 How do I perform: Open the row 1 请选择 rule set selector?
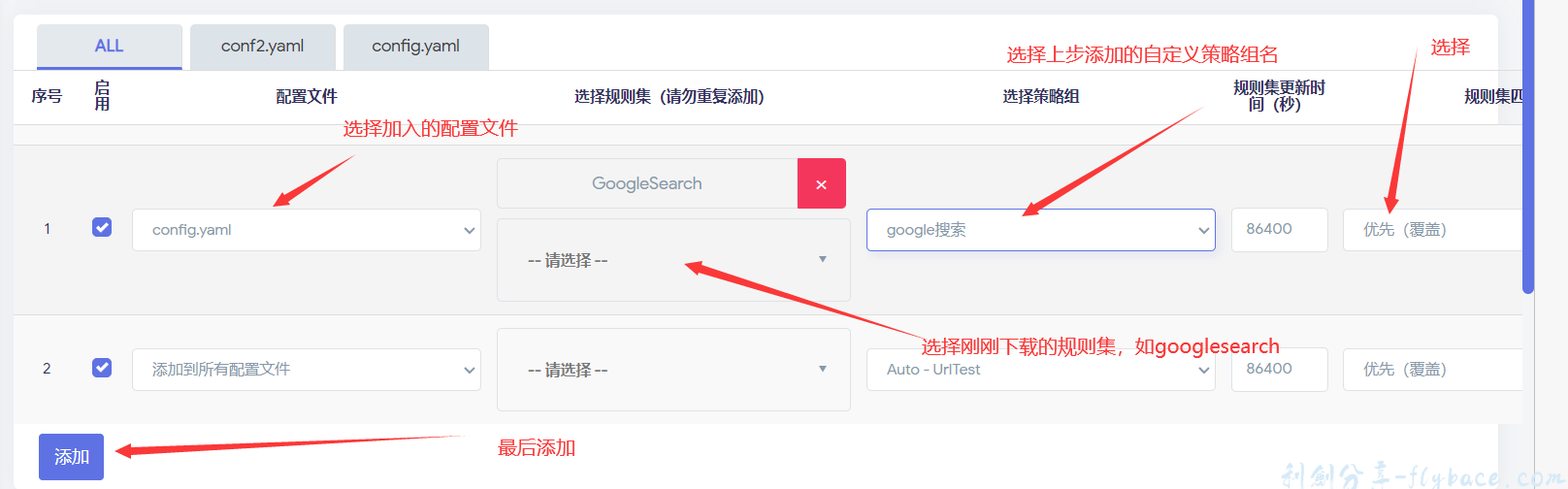coord(673,260)
